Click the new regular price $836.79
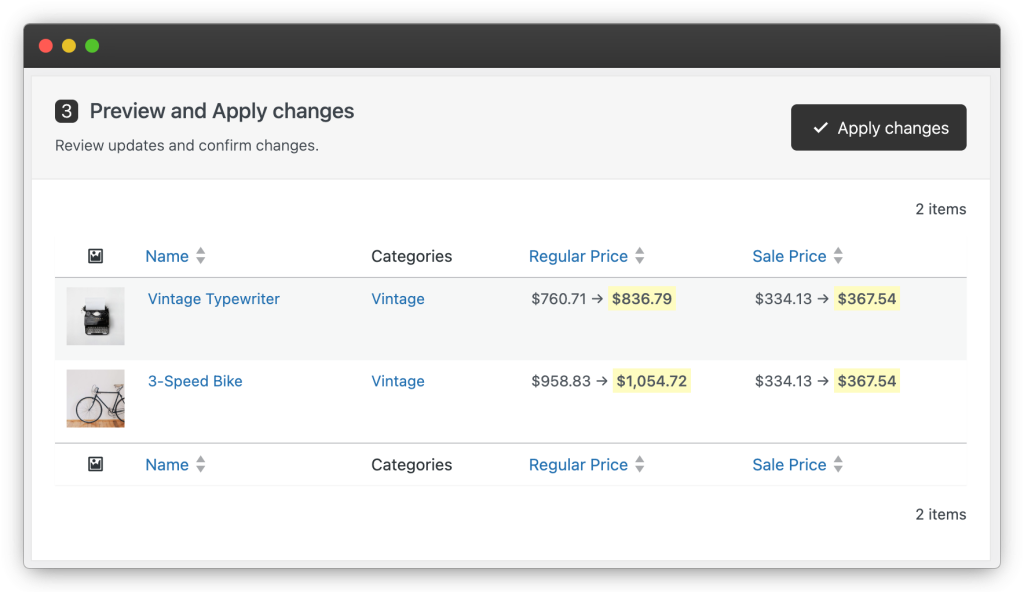This screenshot has width=1024, height=592. 641,299
